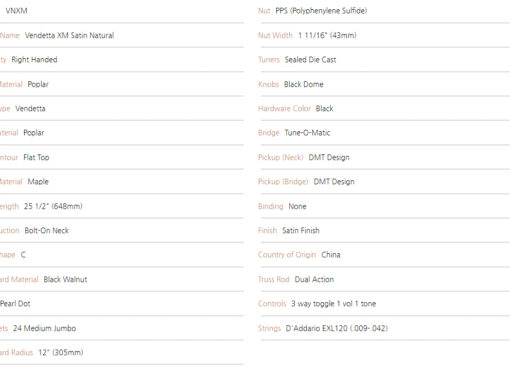
Task: Click the PPS (Polyphenylene Sulfide) nut value
Action: click(x=321, y=11)
